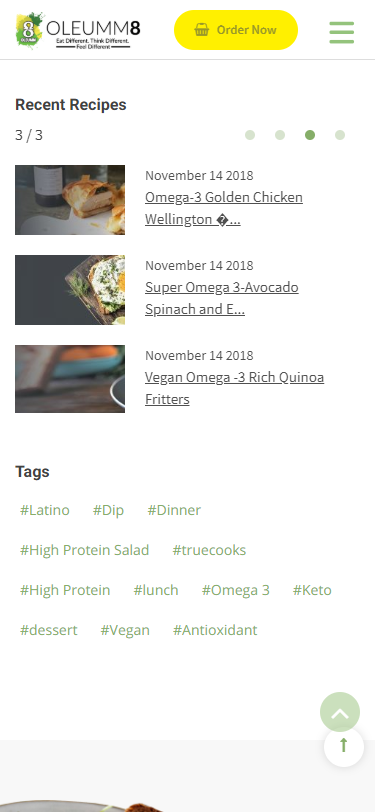Click the active third carousel dot

[x=310, y=135]
